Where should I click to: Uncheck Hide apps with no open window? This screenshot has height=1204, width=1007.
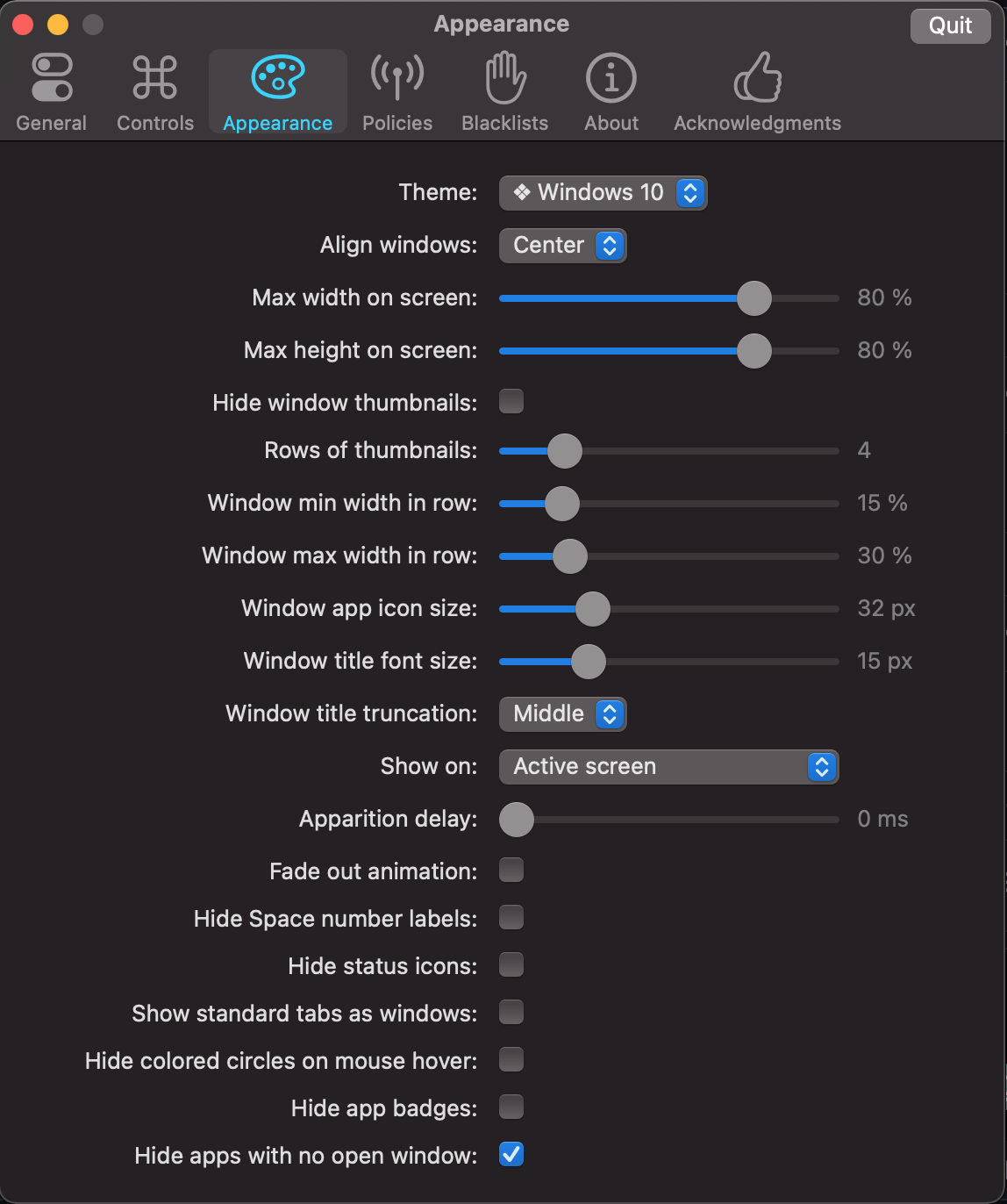(511, 1155)
